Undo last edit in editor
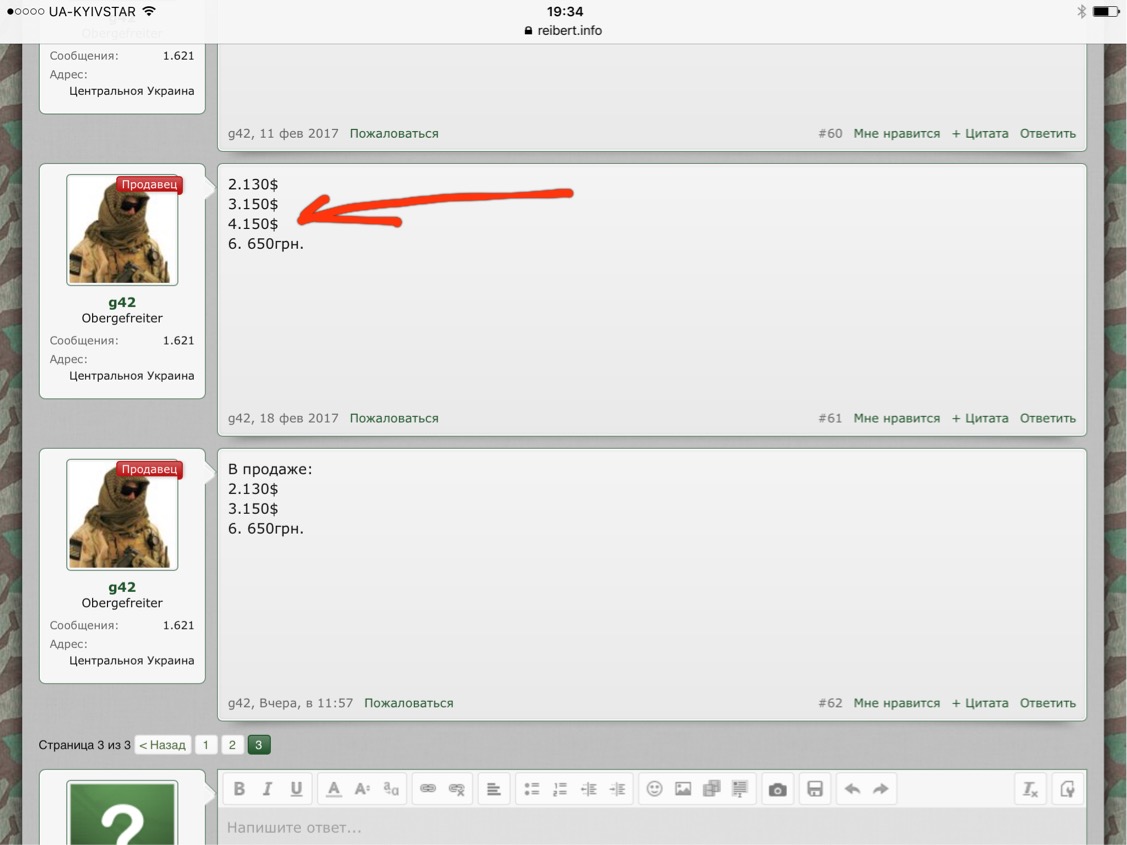The image size is (1127, 845). (852, 789)
